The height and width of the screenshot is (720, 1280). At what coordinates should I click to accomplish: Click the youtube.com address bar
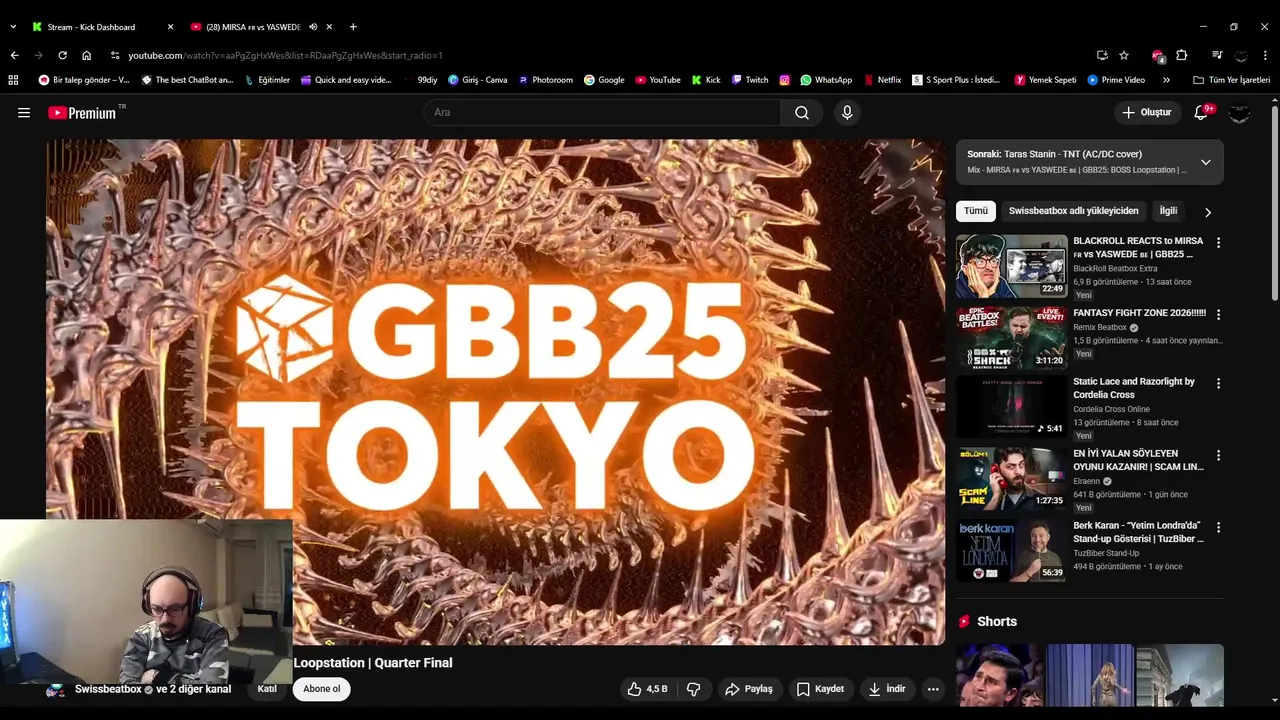[600, 55]
